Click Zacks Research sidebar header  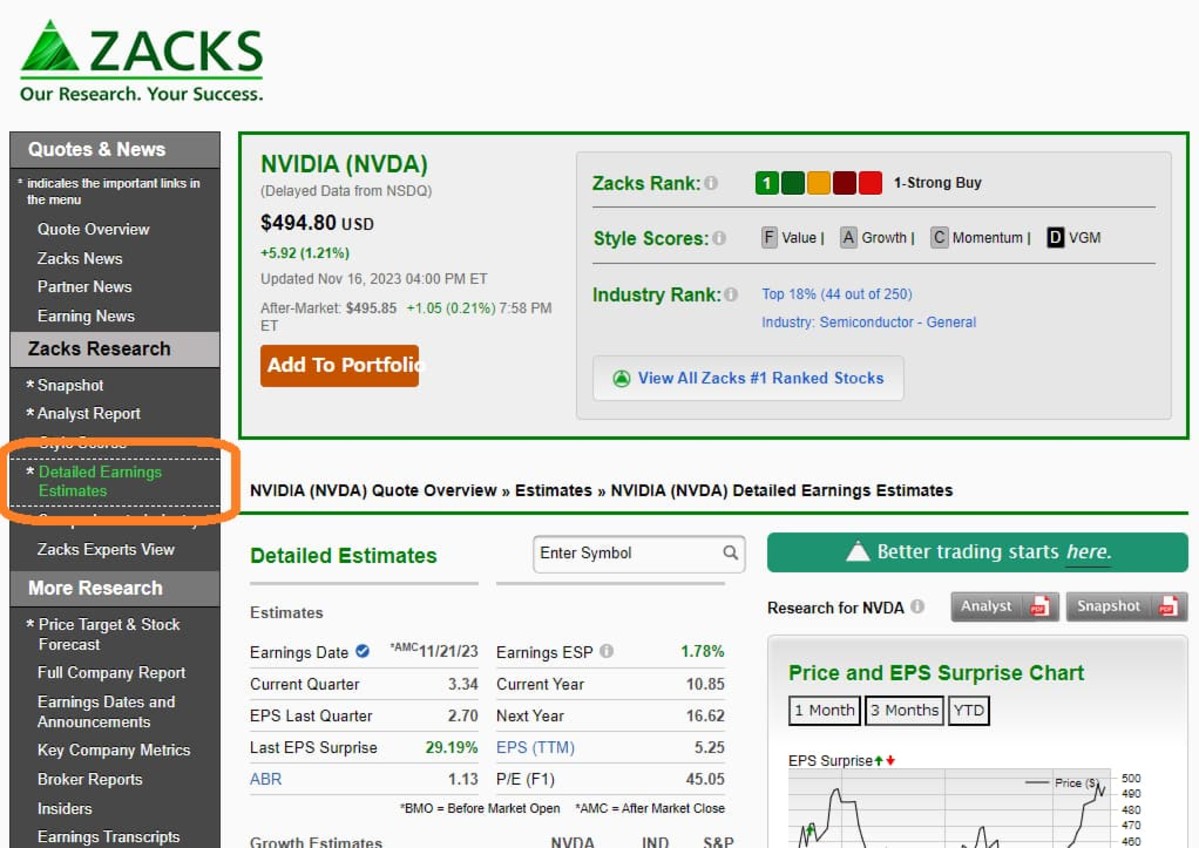point(115,349)
